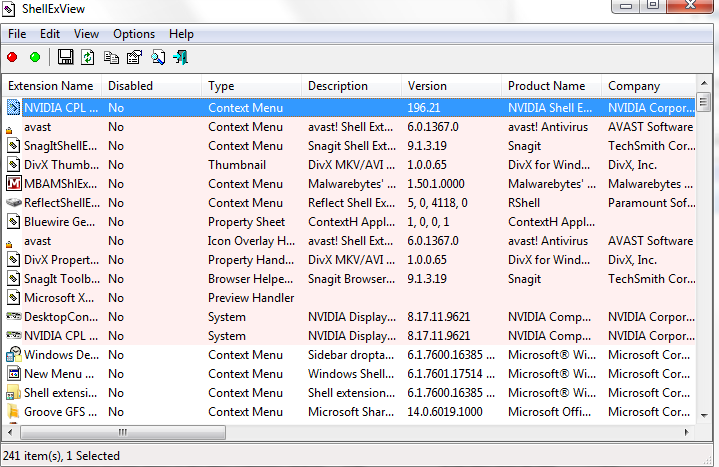Sort by Description column header

click(x=351, y=86)
